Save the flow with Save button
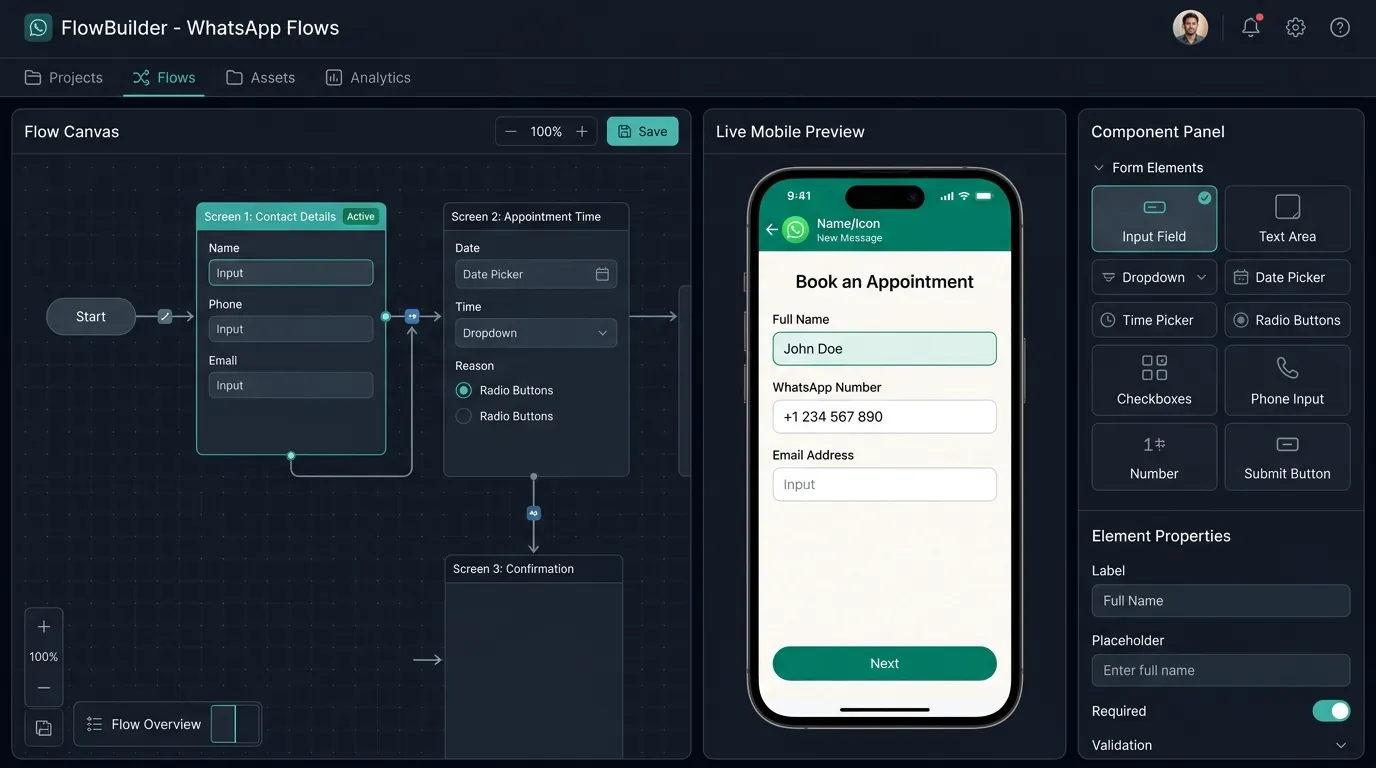 point(643,131)
